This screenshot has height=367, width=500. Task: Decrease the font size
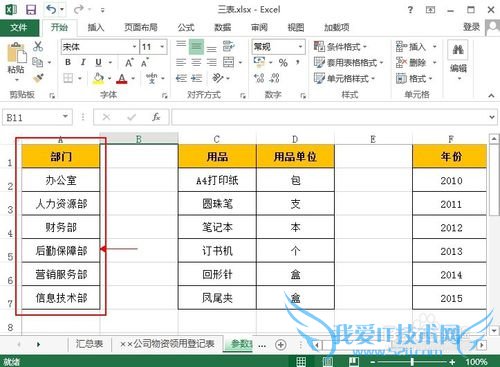[145, 62]
